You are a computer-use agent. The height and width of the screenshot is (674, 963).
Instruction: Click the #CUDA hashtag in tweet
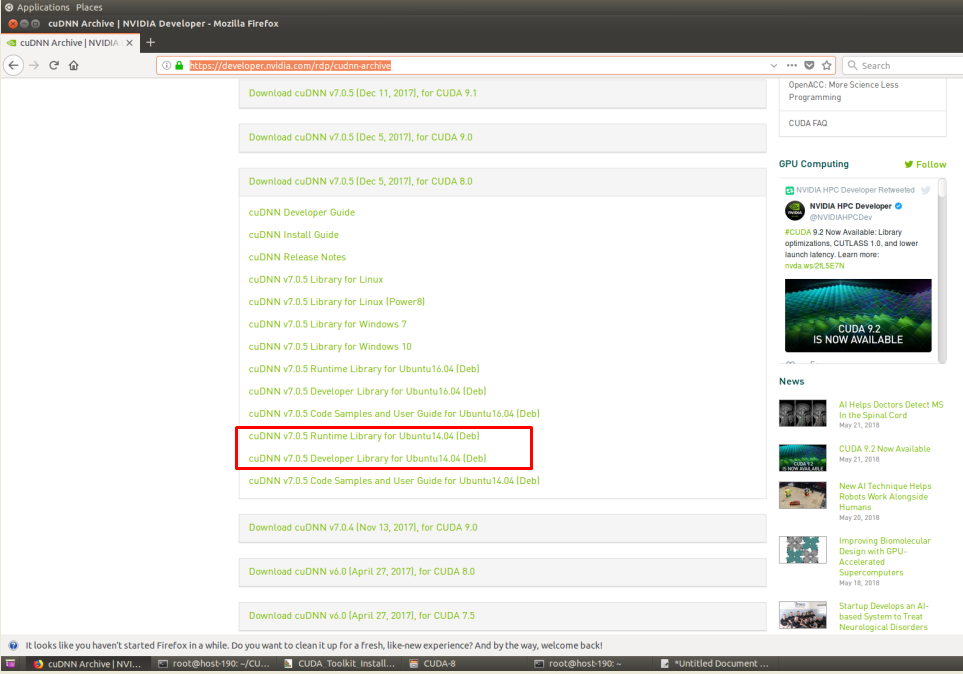(798, 232)
